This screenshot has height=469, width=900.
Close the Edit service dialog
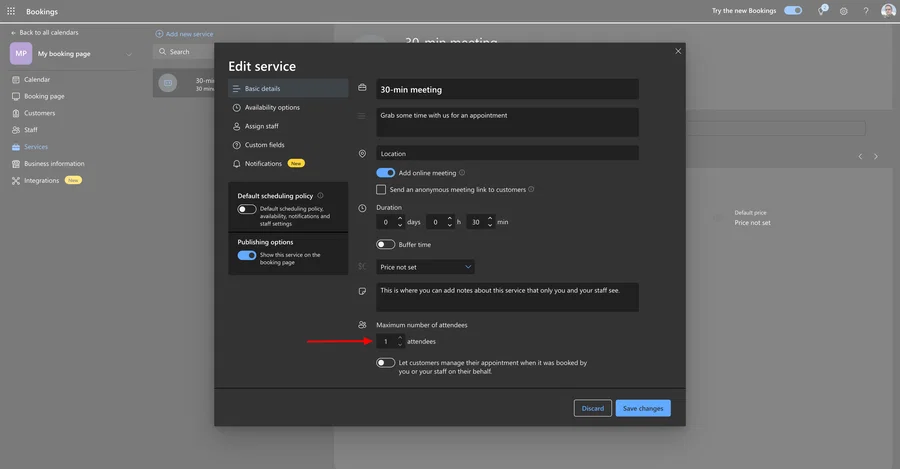[x=678, y=51]
